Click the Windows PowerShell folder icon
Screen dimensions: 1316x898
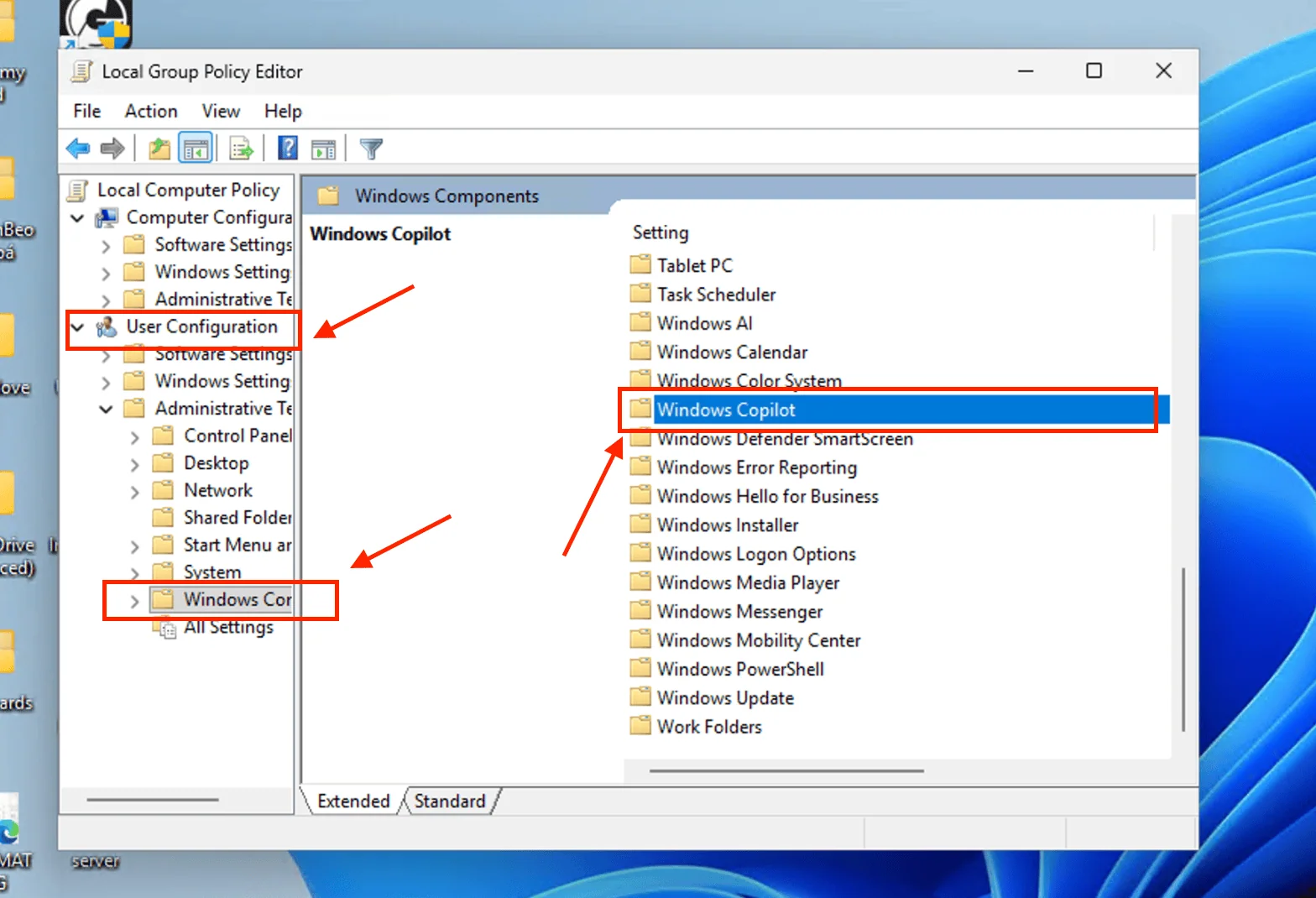640,668
